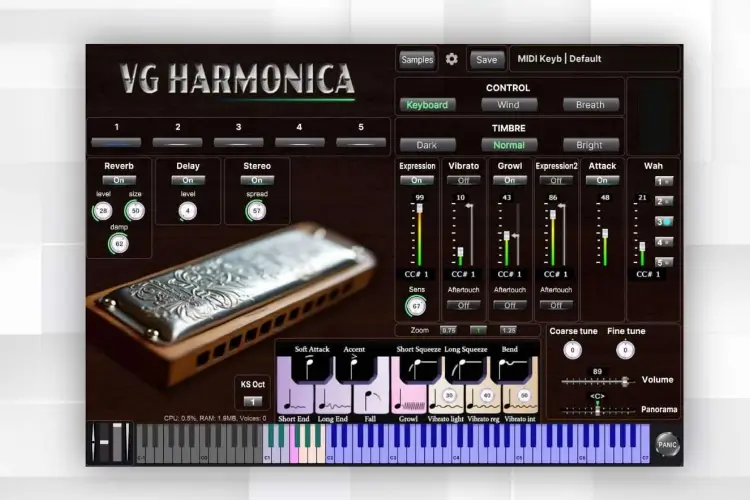This screenshot has height=500, width=750.
Task: Hit the round PANIC button
Action: pos(667,444)
